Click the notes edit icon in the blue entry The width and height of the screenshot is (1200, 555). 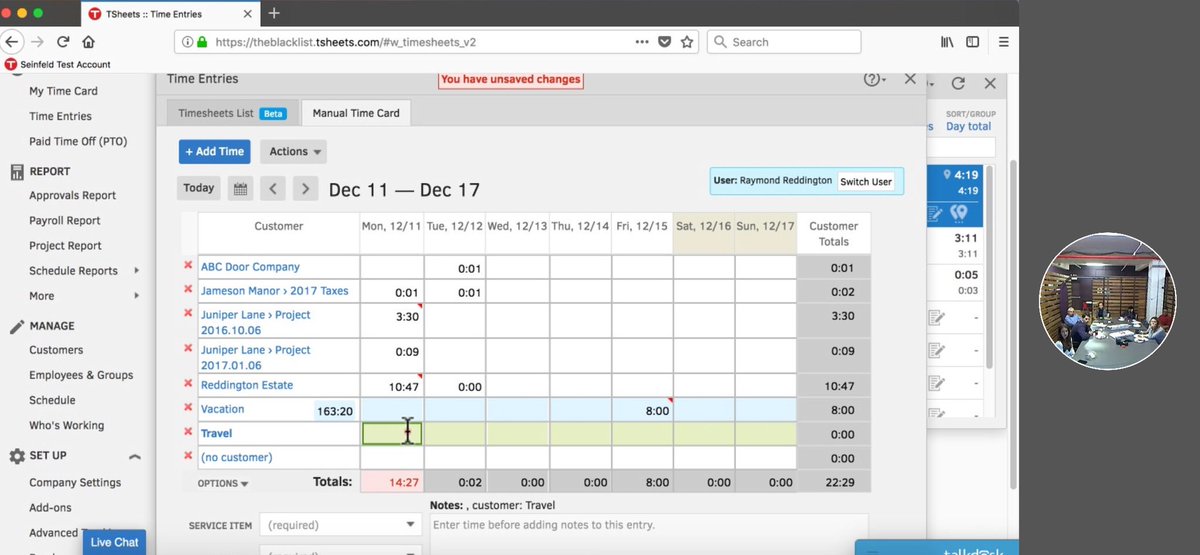(935, 213)
